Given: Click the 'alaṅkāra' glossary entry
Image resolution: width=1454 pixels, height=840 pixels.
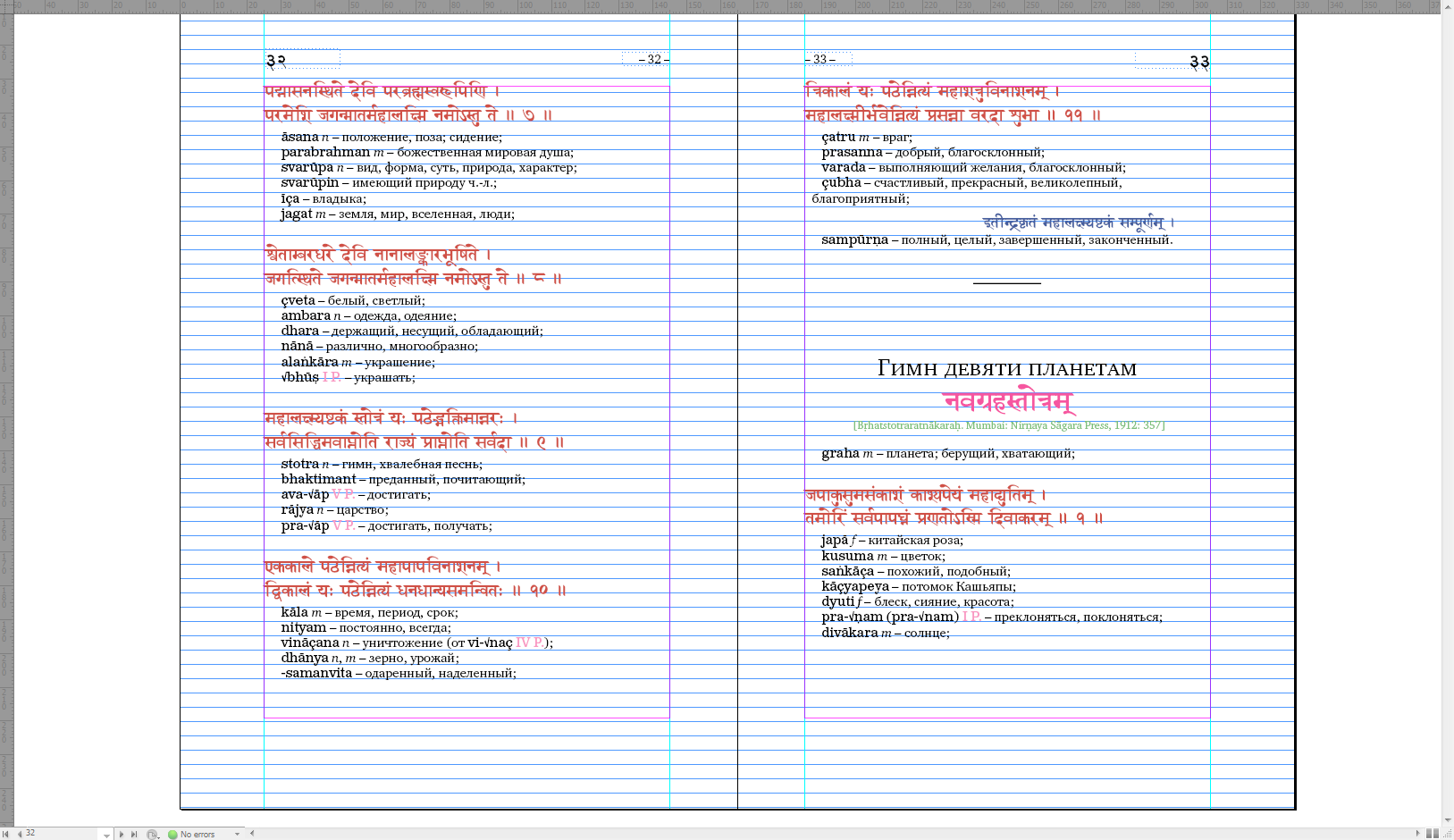Looking at the screenshot, I should (357, 362).
